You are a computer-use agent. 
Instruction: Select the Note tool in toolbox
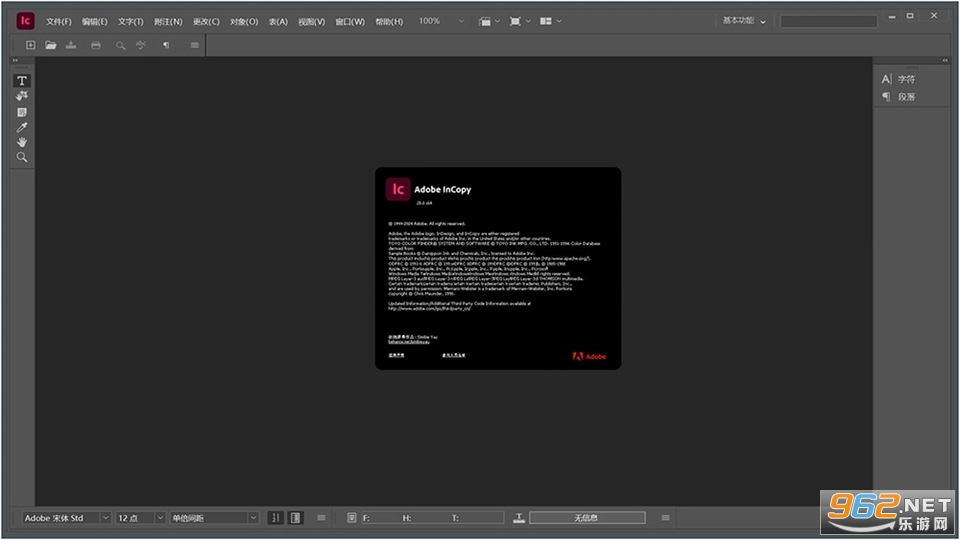pyautogui.click(x=22, y=112)
